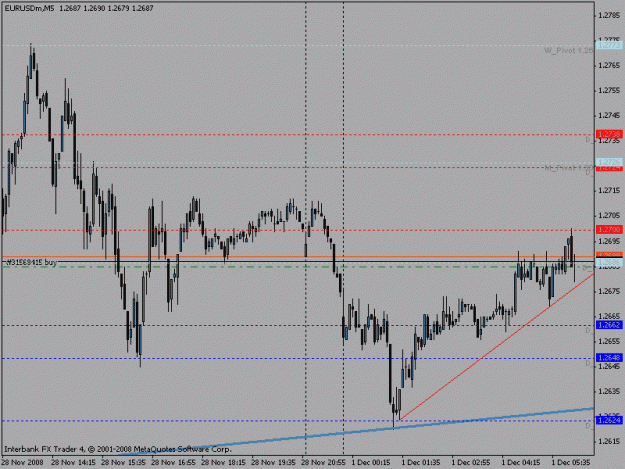Click the 1 Dec 01:35 time label

[x=421, y=462]
